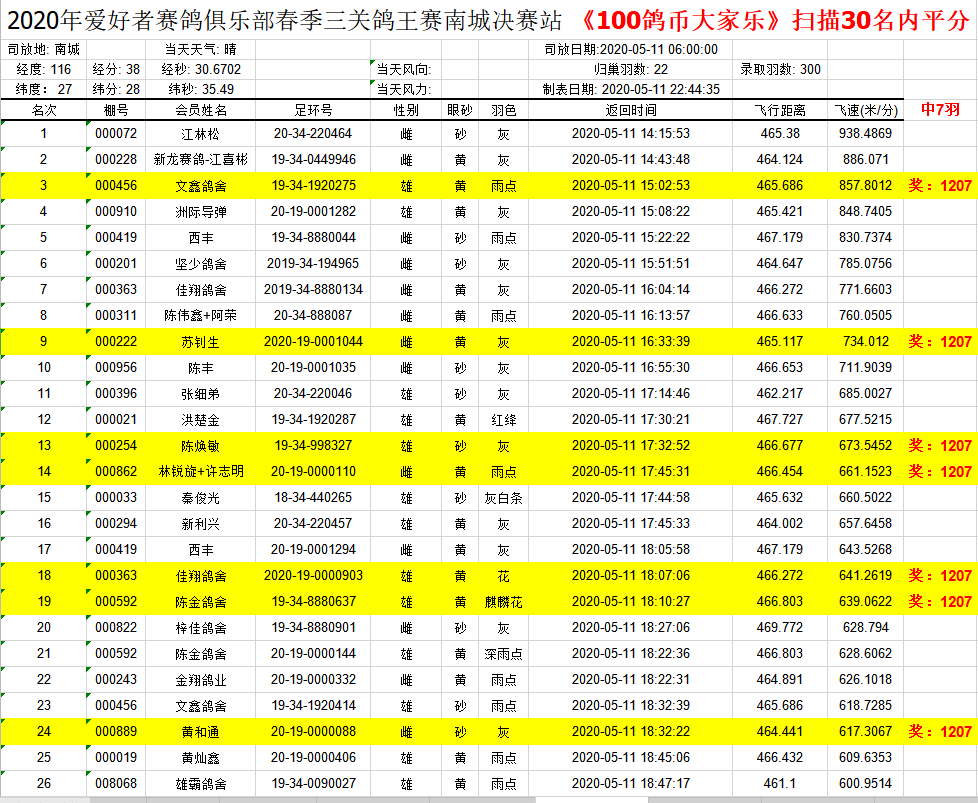Click the 深雨点 feather color cell
The height and width of the screenshot is (803, 978).
pos(503,654)
